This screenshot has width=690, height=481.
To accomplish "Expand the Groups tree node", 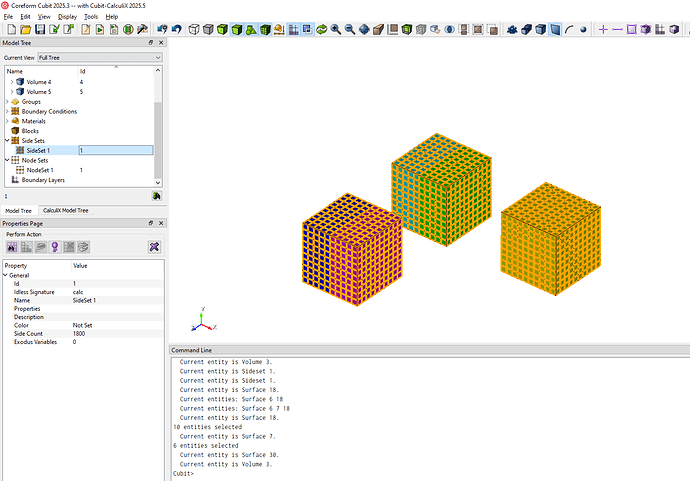I will pos(7,102).
